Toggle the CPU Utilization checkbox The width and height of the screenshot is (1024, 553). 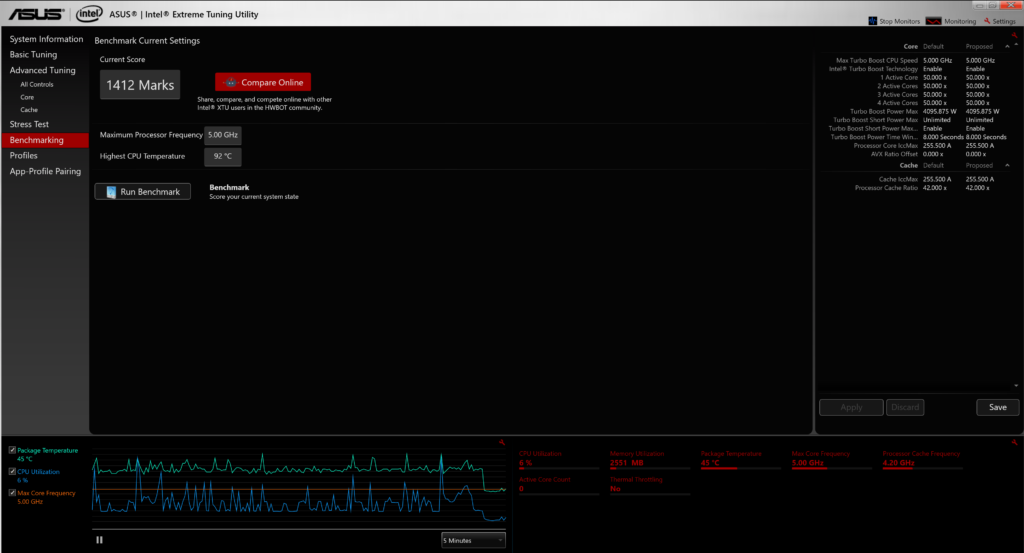point(12,472)
